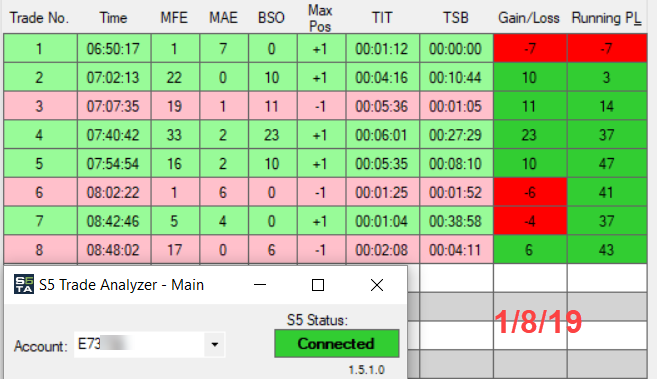Open the Account dropdown arrow
This screenshot has height=379, width=657.
[x=215, y=345]
